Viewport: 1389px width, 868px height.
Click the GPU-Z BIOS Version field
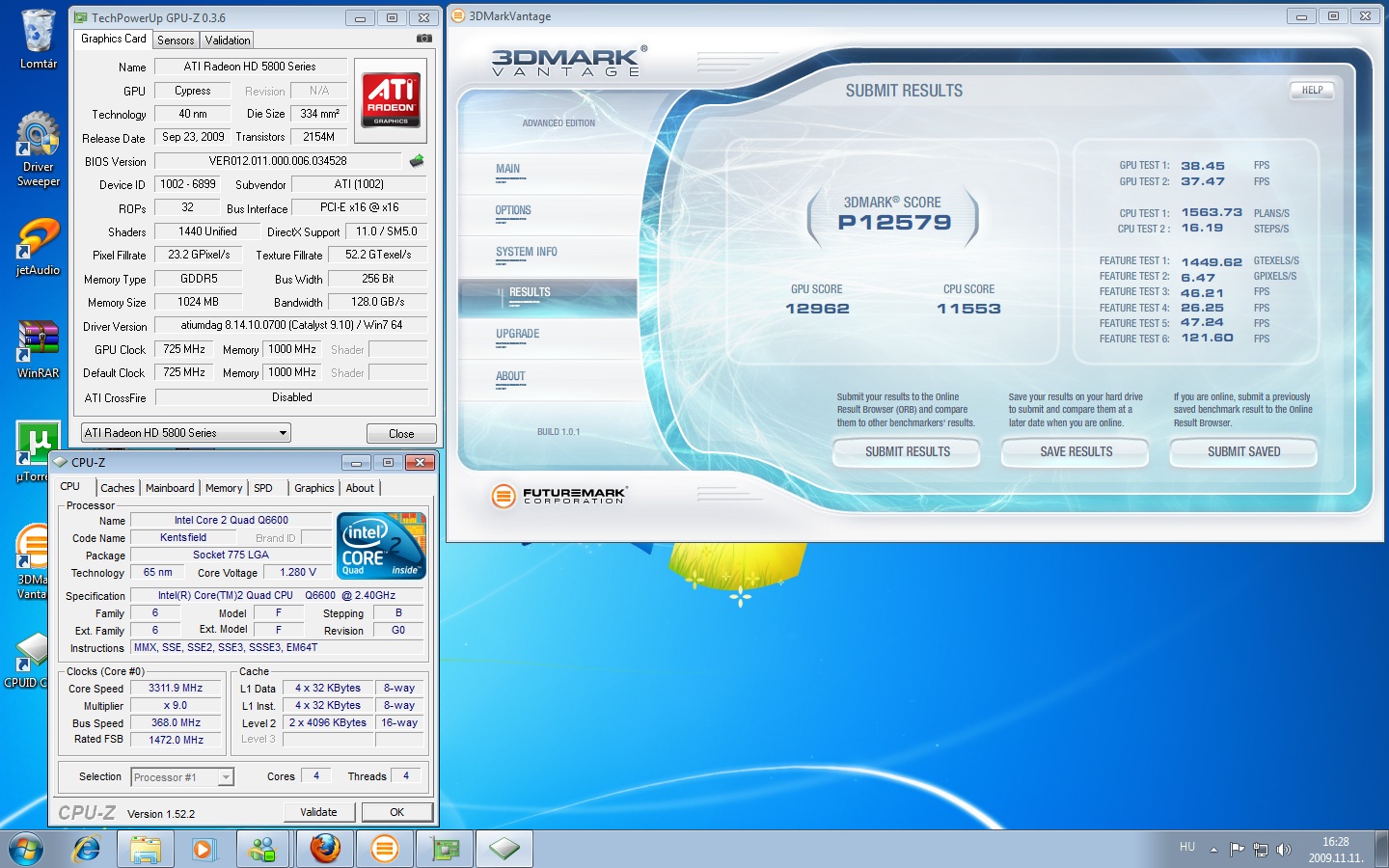click(x=278, y=161)
